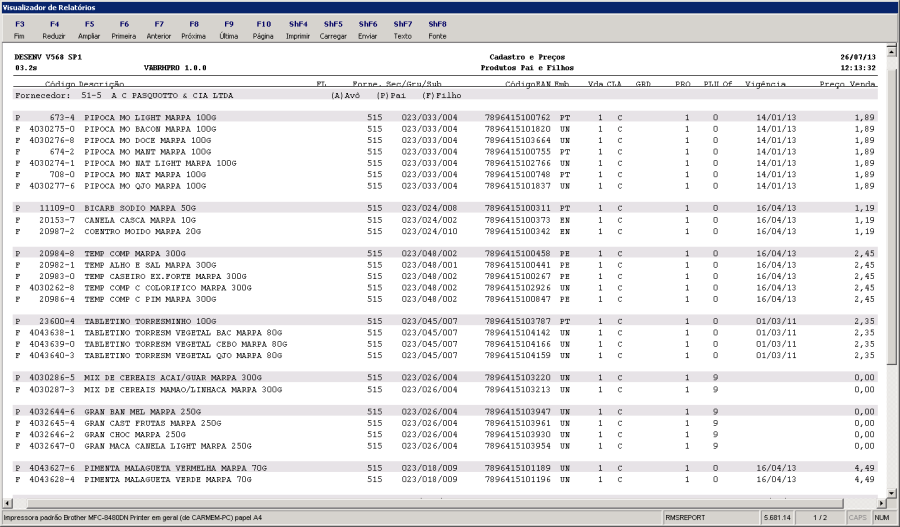Click 'TEMP COMP C PIM MARPA 300G'
This screenshot has height=527, width=900.
click(150, 299)
